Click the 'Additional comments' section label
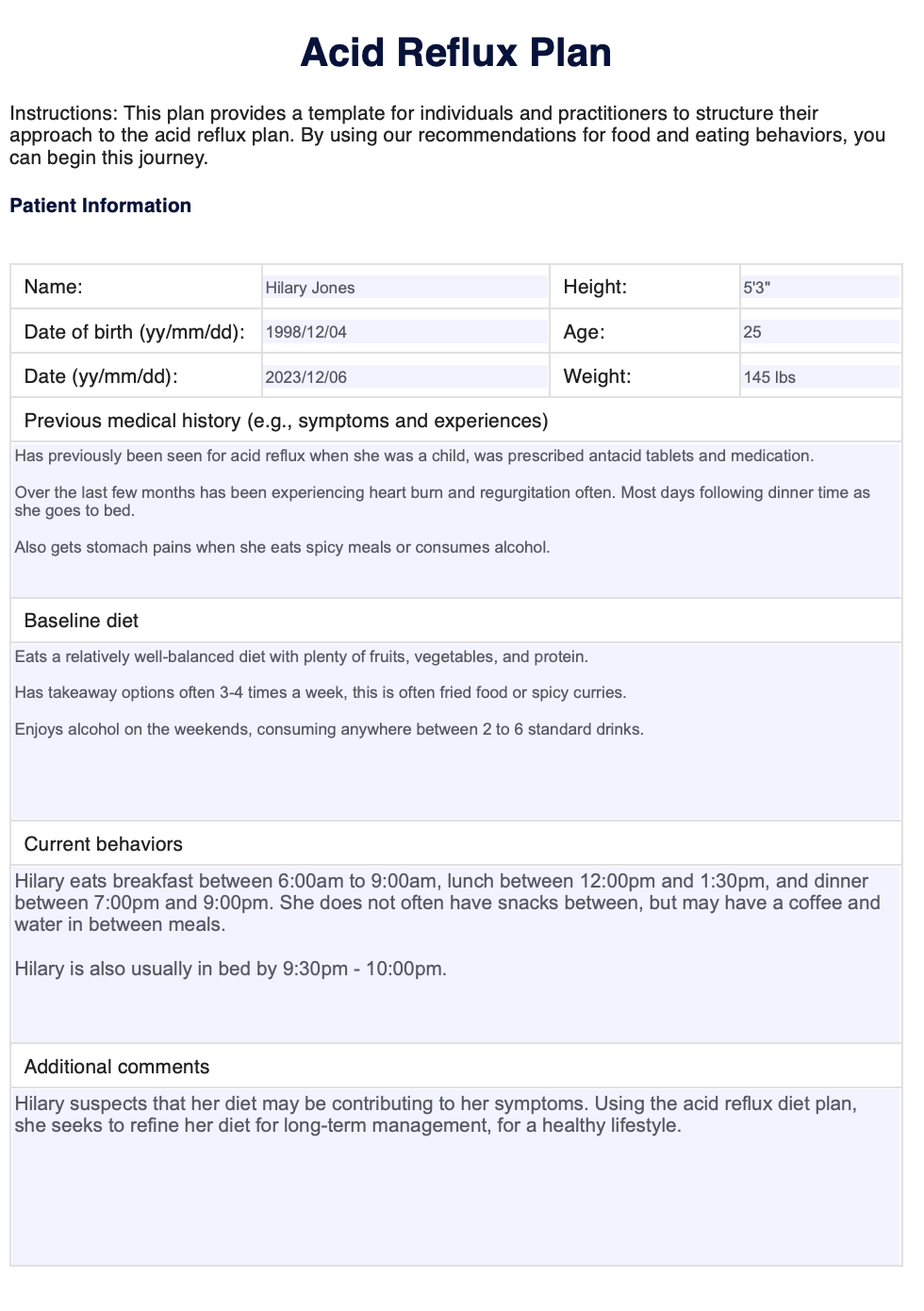Image resolution: width=924 pixels, height=1311 pixels. pos(117,1067)
